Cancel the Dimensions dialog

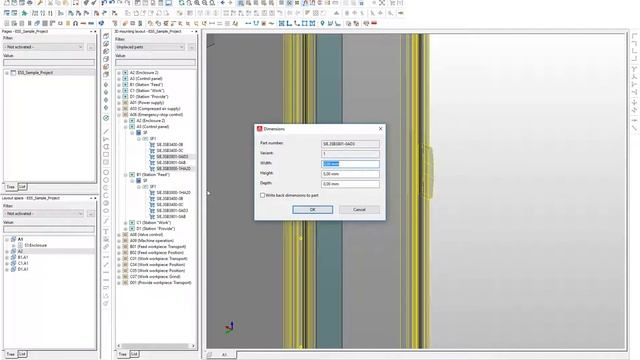[359, 209]
